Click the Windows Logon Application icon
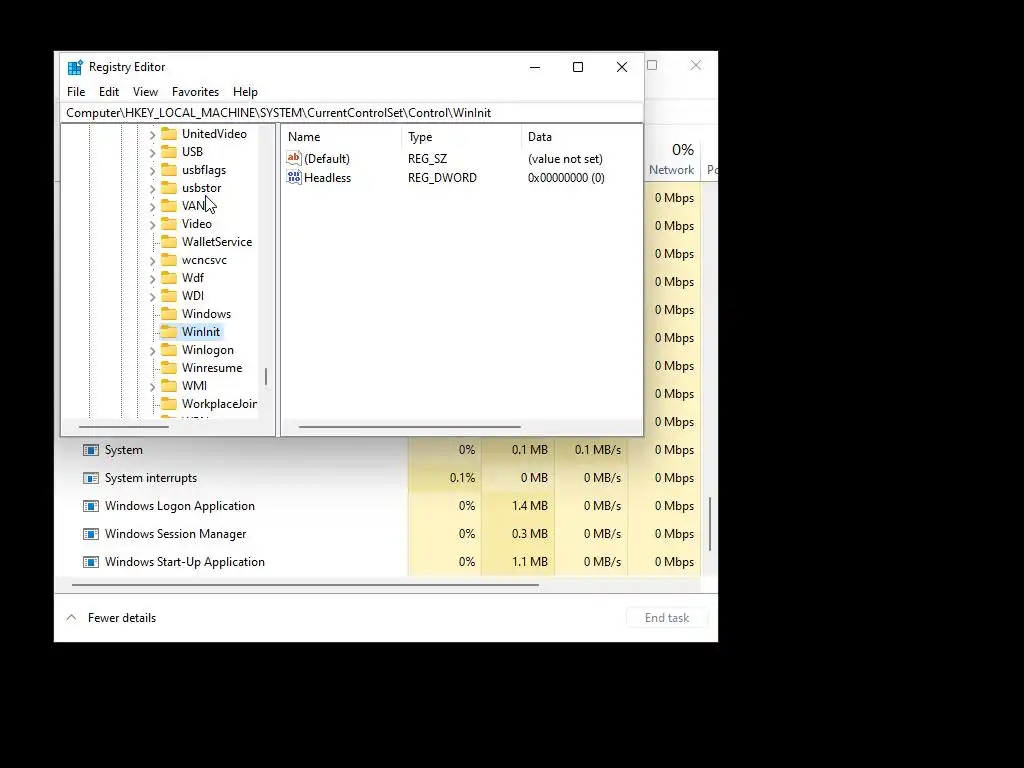Viewport: 1024px width, 768px height. pos(91,506)
